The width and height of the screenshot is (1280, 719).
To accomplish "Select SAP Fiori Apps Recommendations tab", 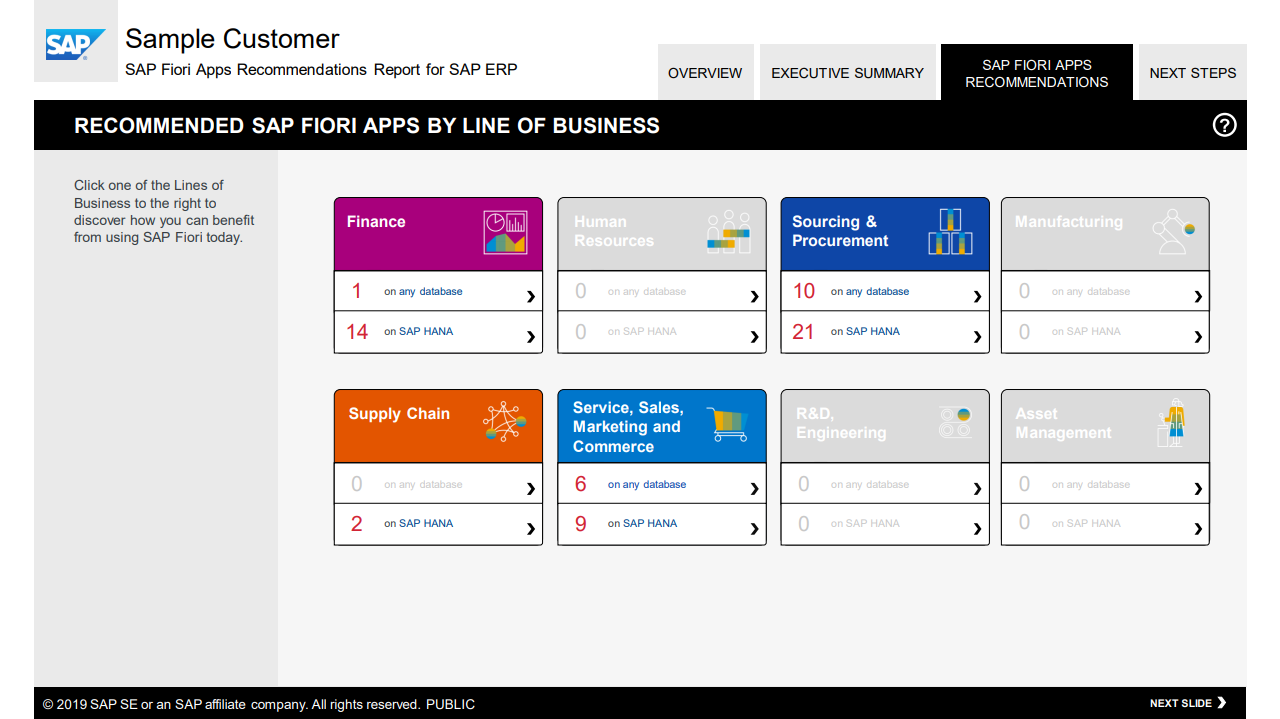I will pos(1037,72).
